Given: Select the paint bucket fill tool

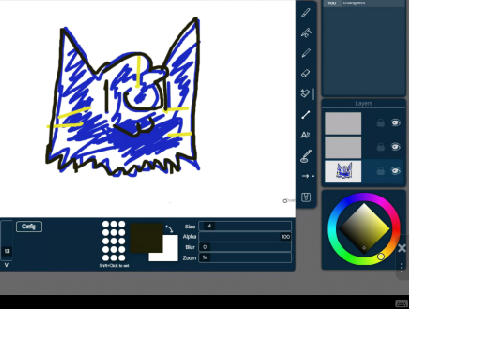Looking at the screenshot, I should (305, 94).
